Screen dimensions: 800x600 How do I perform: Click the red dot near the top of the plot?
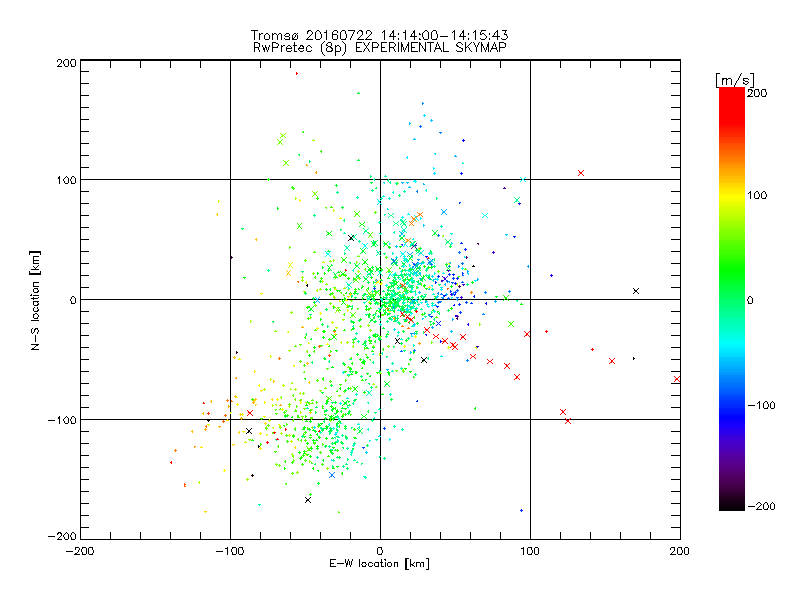coord(296,73)
